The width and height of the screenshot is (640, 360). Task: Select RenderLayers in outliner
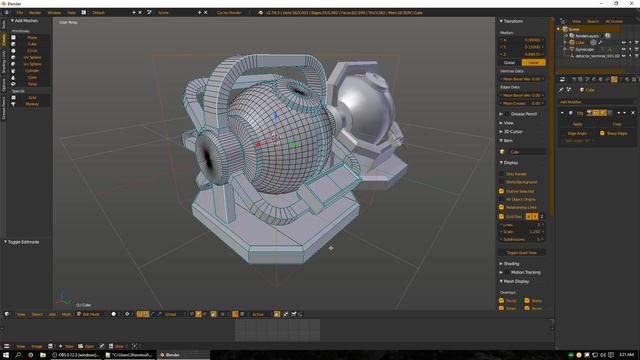(x=587, y=36)
